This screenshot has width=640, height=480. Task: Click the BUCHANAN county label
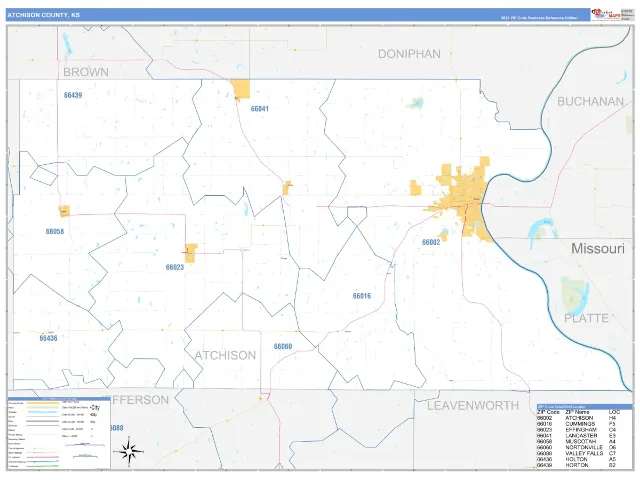[591, 101]
